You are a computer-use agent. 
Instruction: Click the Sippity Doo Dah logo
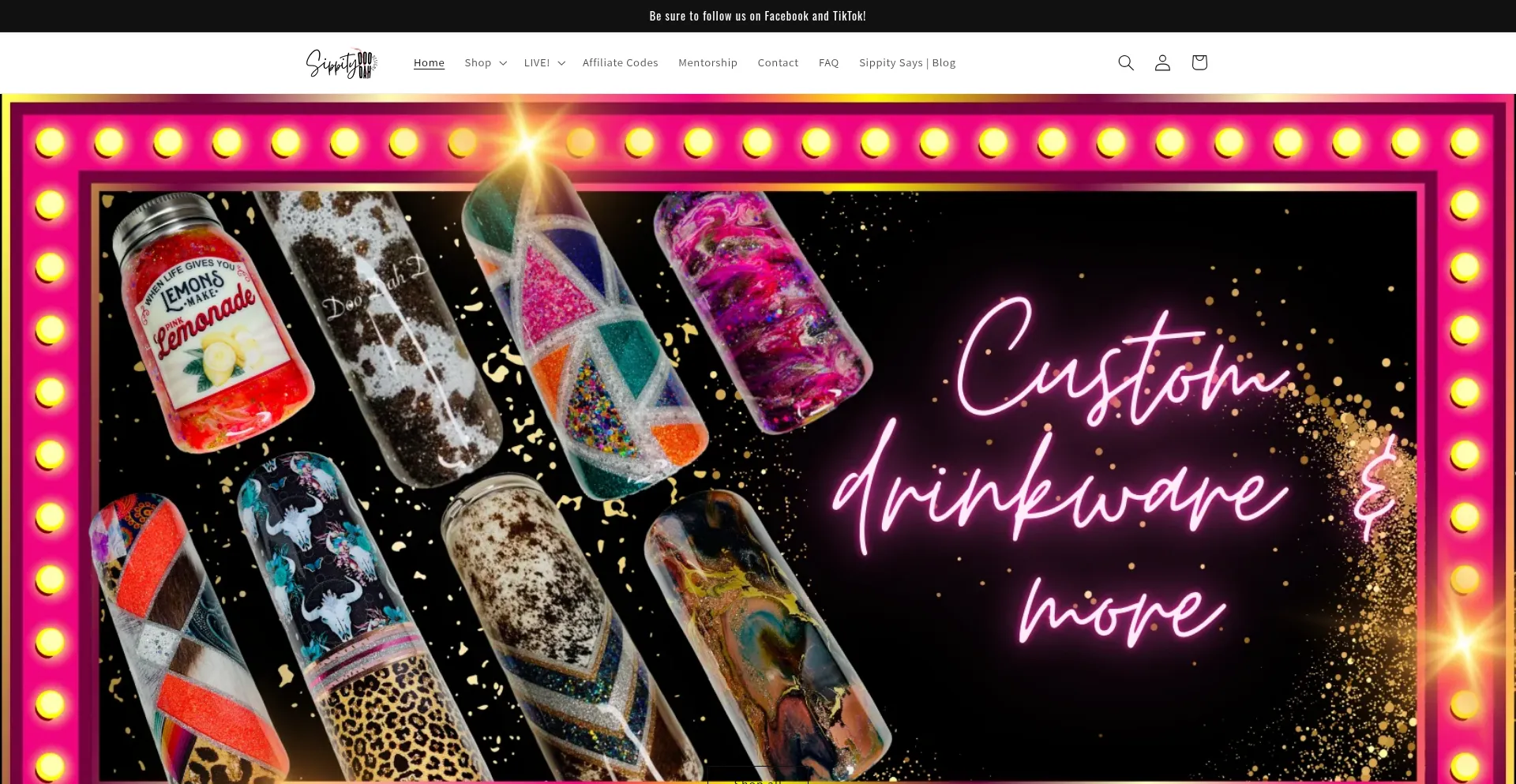click(x=342, y=63)
